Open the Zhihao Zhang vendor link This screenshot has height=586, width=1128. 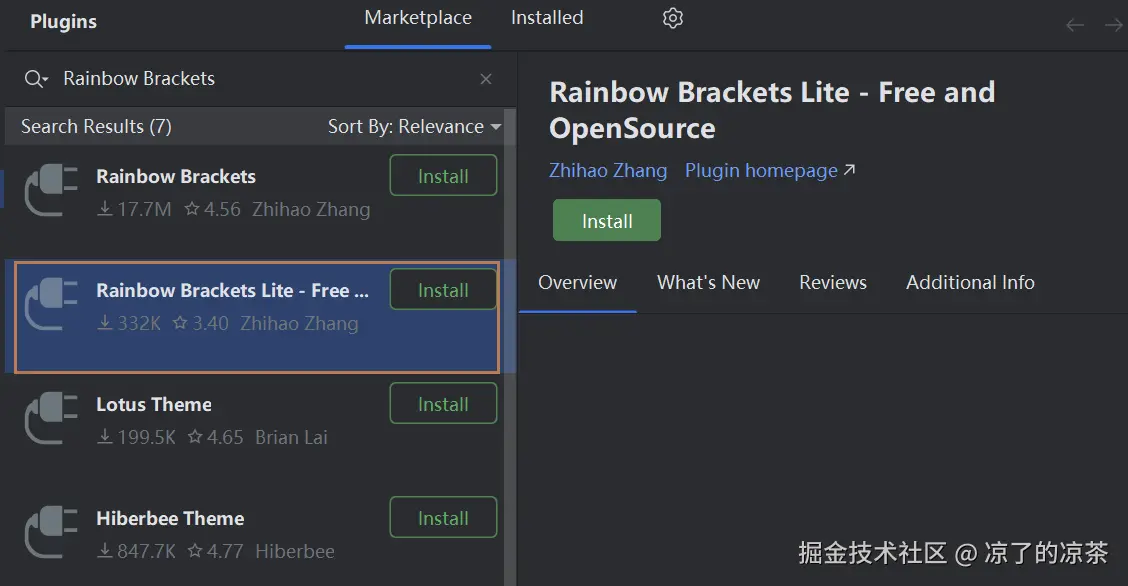[608, 170]
